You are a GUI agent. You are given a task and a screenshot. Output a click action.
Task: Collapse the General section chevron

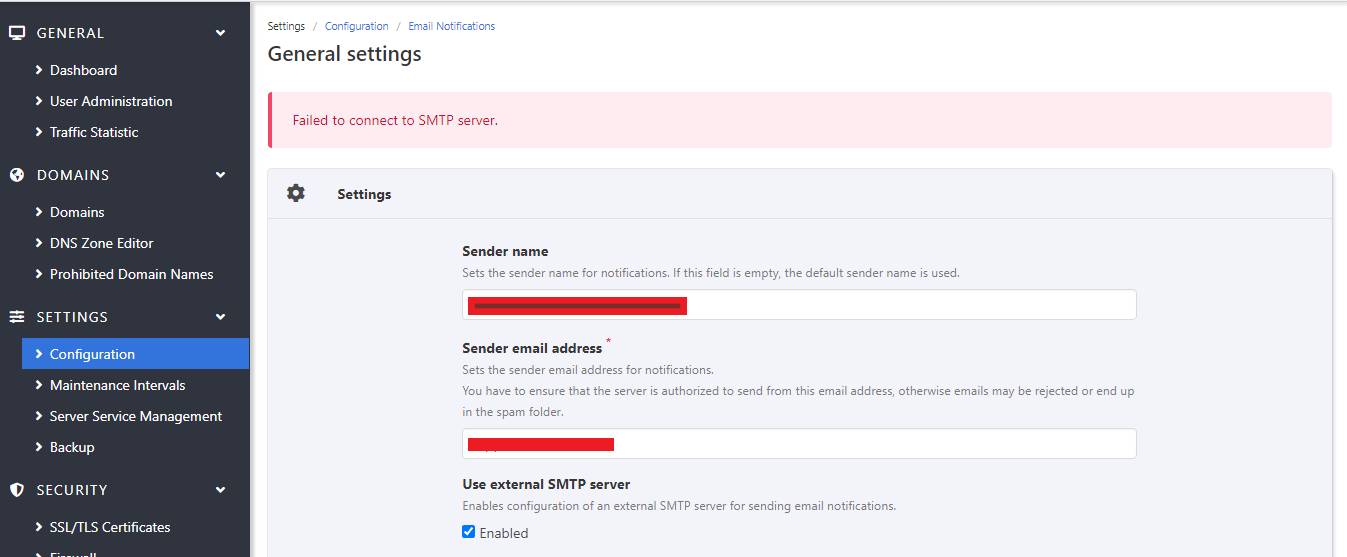click(x=221, y=33)
